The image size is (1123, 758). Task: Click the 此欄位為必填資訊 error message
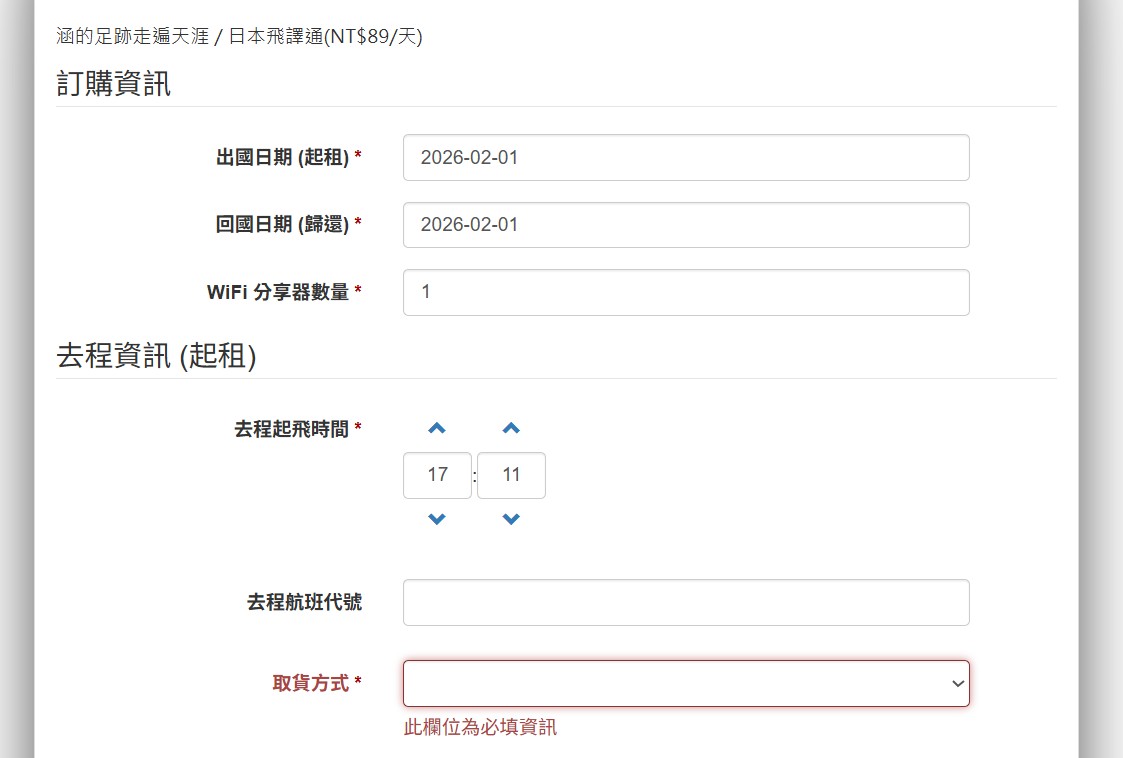pos(479,727)
